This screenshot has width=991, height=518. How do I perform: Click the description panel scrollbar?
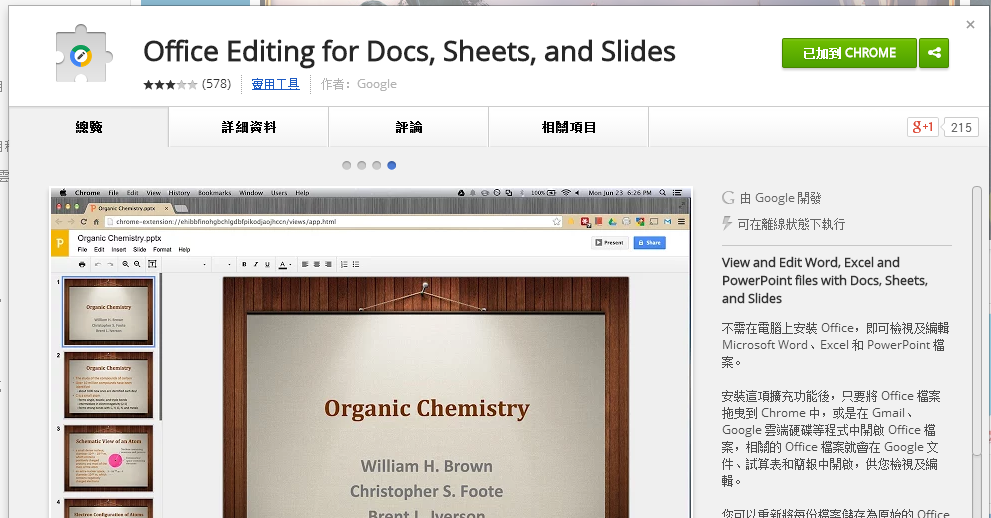click(x=977, y=350)
